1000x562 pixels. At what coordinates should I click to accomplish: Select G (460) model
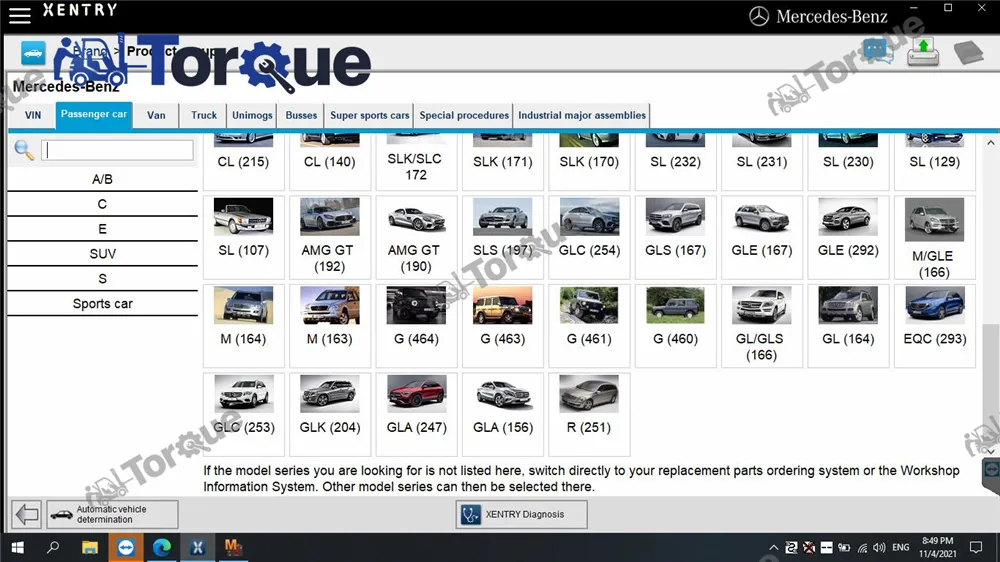click(675, 326)
